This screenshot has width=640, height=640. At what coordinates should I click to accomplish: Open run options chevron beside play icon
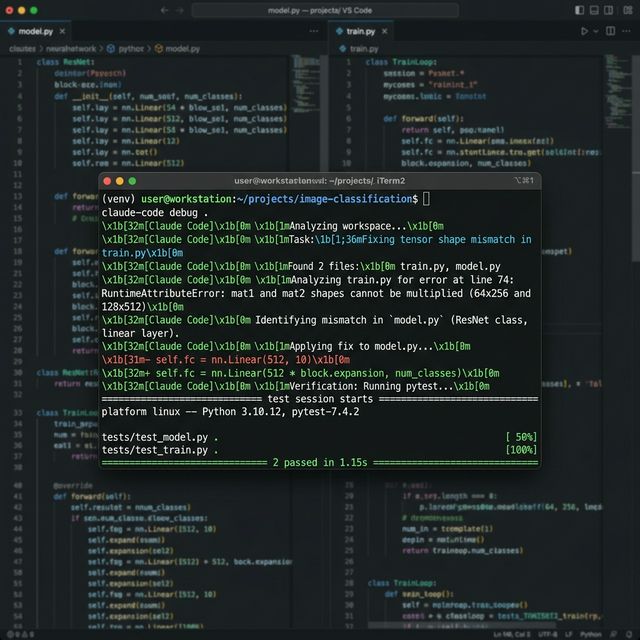pyautogui.click(x=596, y=31)
